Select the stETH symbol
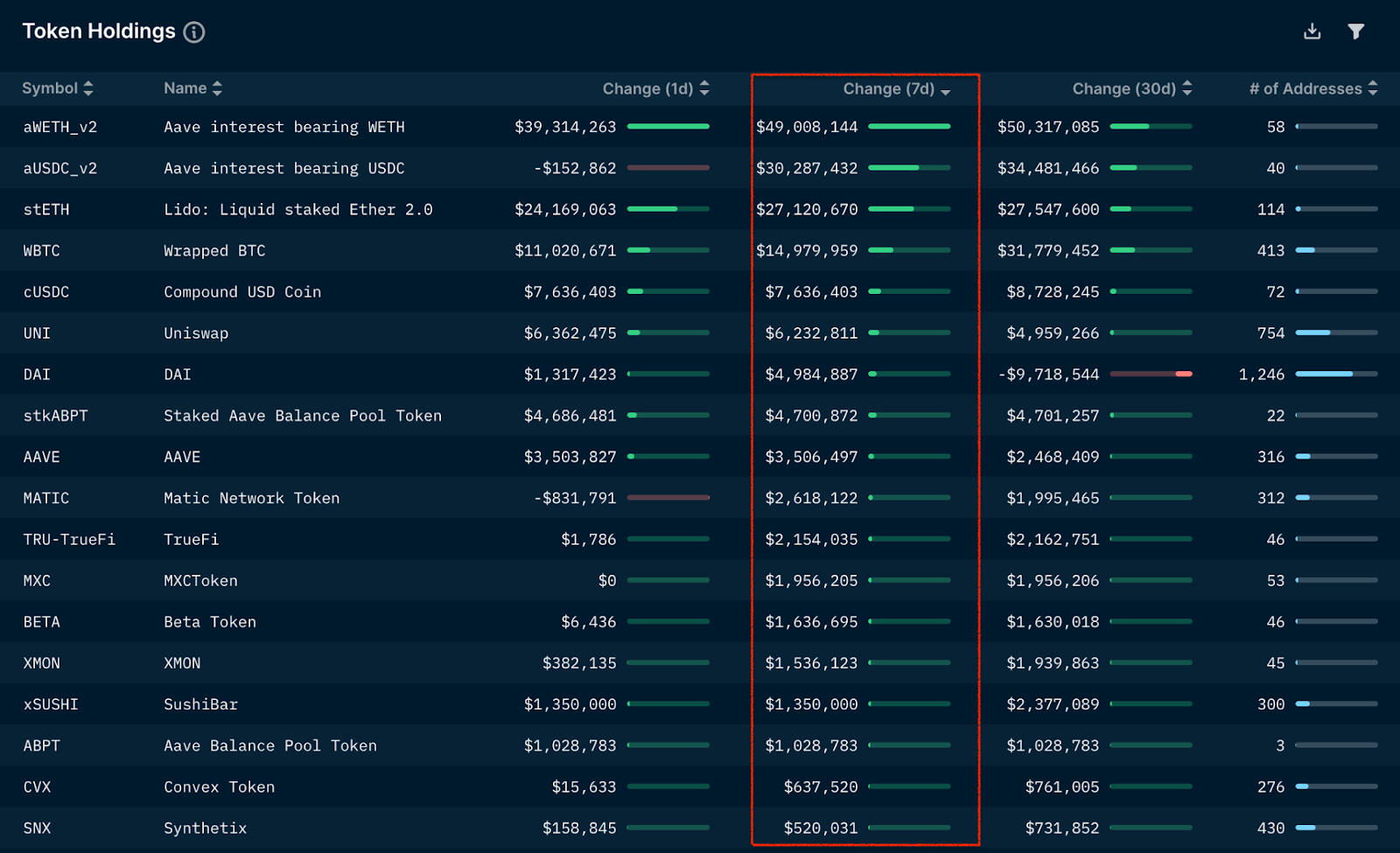The height and width of the screenshot is (853, 1400). (x=46, y=209)
